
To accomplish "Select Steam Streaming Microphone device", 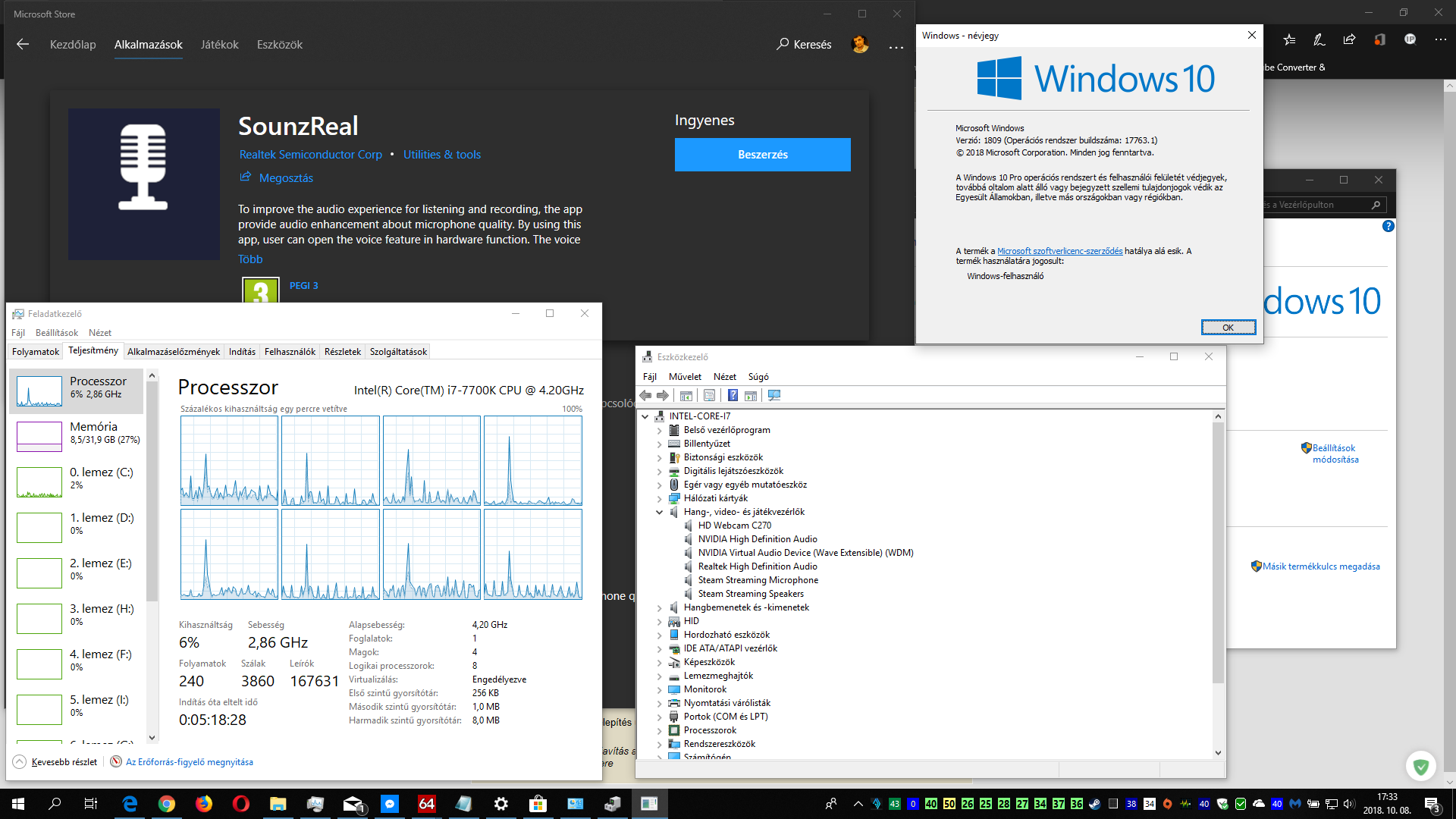I will pyautogui.click(x=758, y=580).
